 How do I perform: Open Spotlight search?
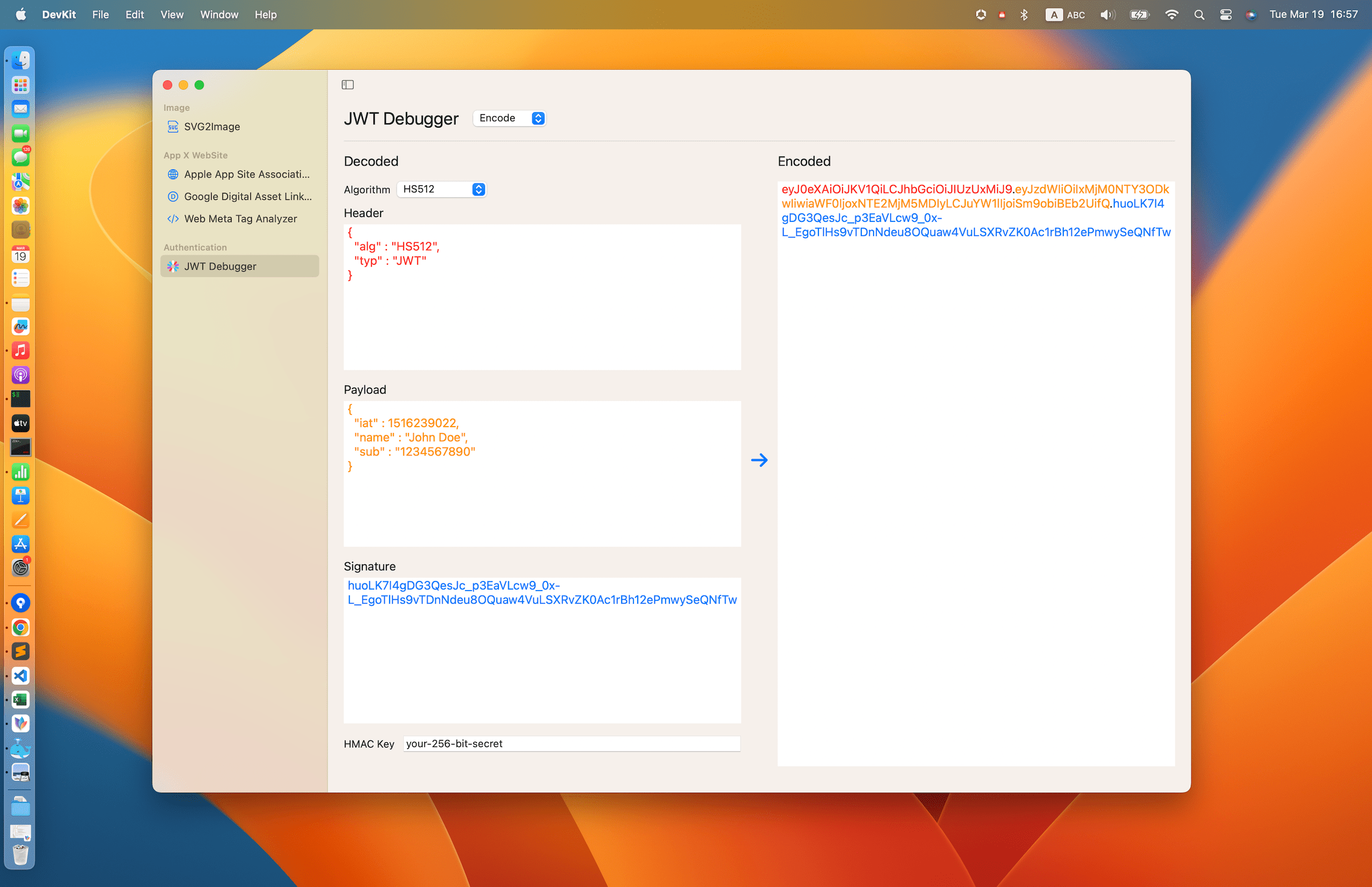coord(1199,14)
